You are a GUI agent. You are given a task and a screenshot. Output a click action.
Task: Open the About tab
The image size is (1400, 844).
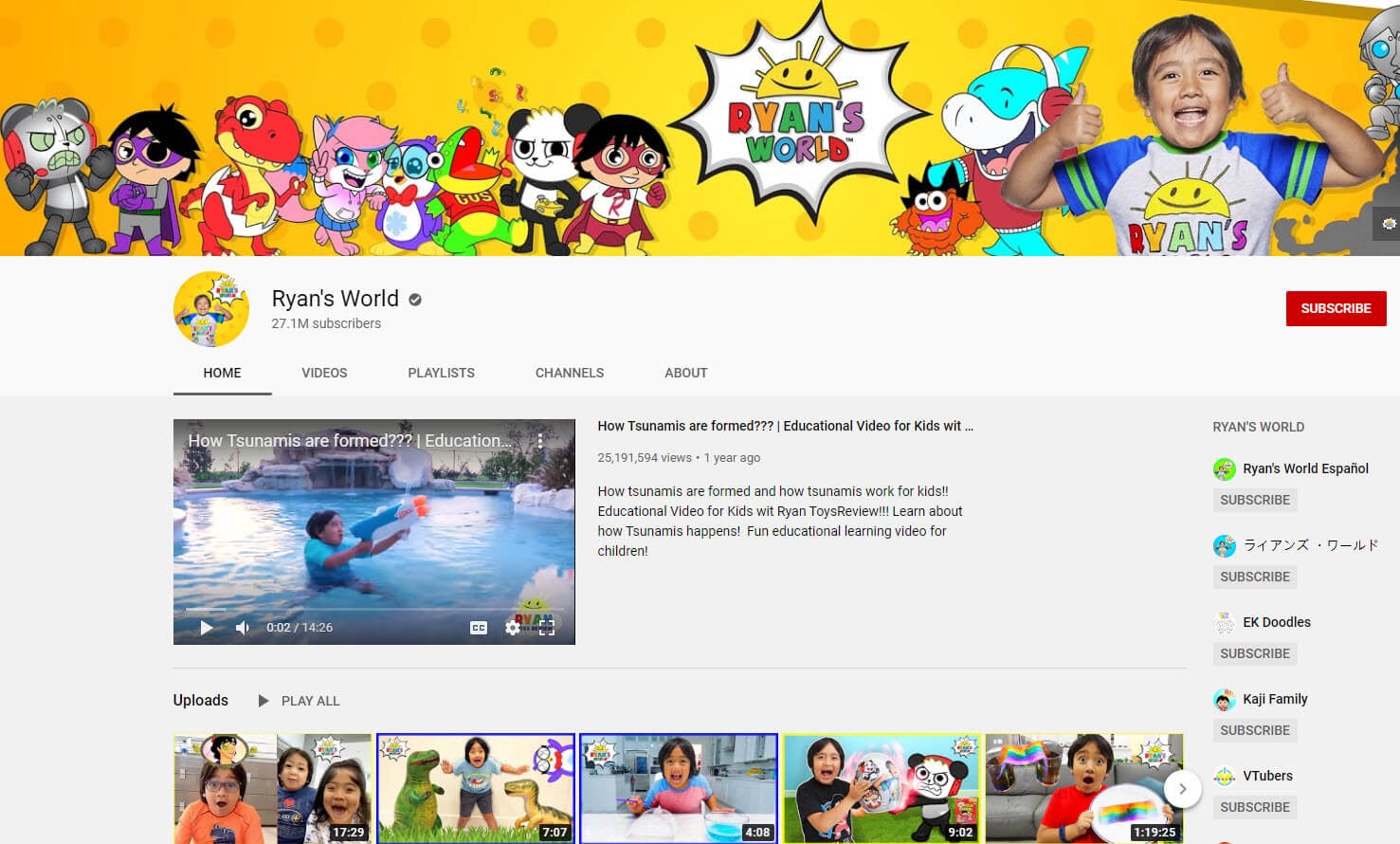(x=686, y=373)
